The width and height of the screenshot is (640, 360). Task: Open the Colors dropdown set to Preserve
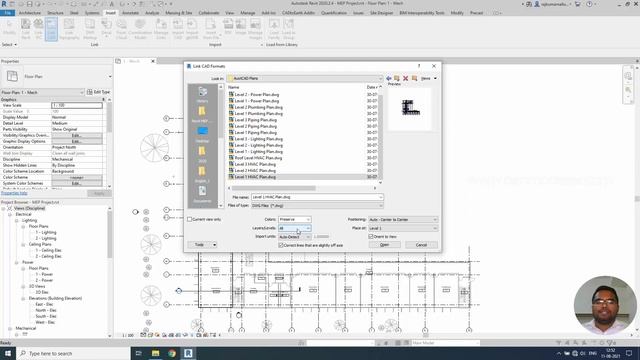[294, 220]
